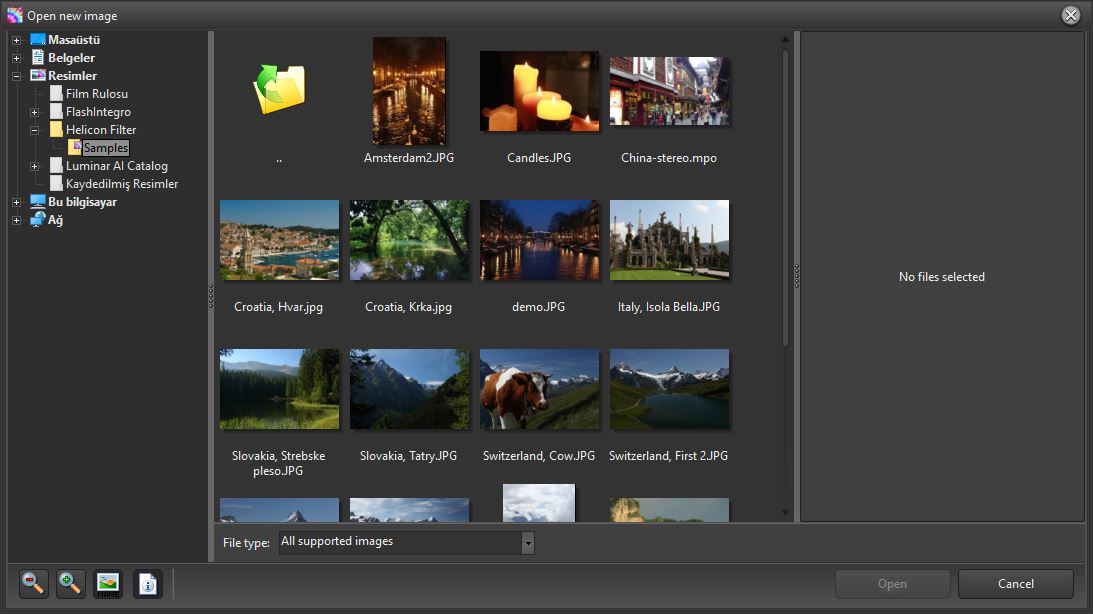Click the Open button
Image resolution: width=1093 pixels, height=614 pixels.
point(892,584)
